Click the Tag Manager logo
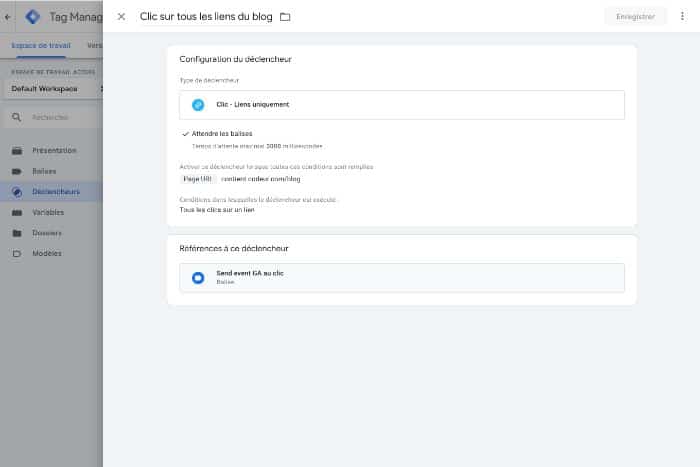This screenshot has width=700, height=467. tap(32, 17)
